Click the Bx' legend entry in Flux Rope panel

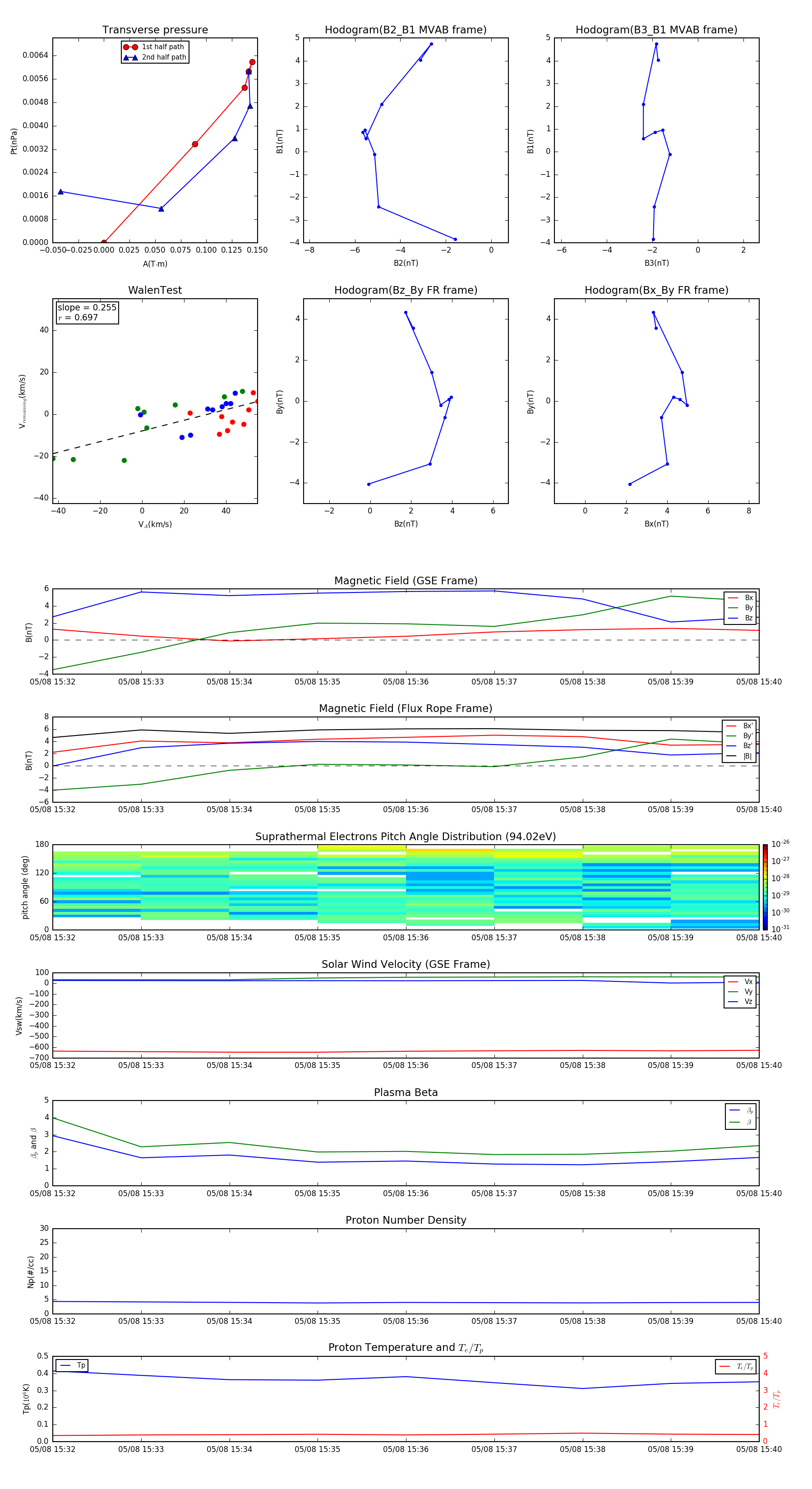point(740,726)
